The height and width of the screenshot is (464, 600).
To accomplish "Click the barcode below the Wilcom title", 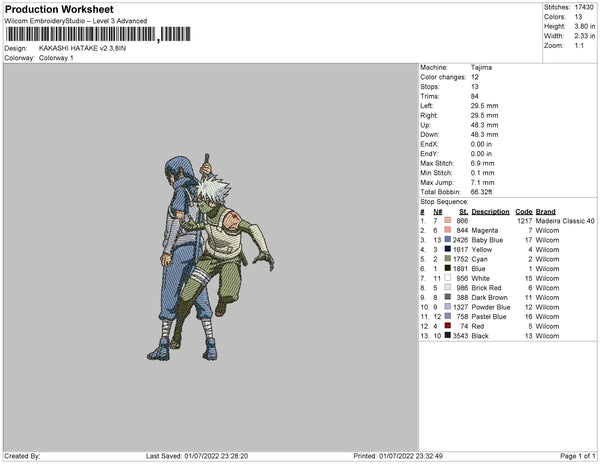I will tap(80, 34).
